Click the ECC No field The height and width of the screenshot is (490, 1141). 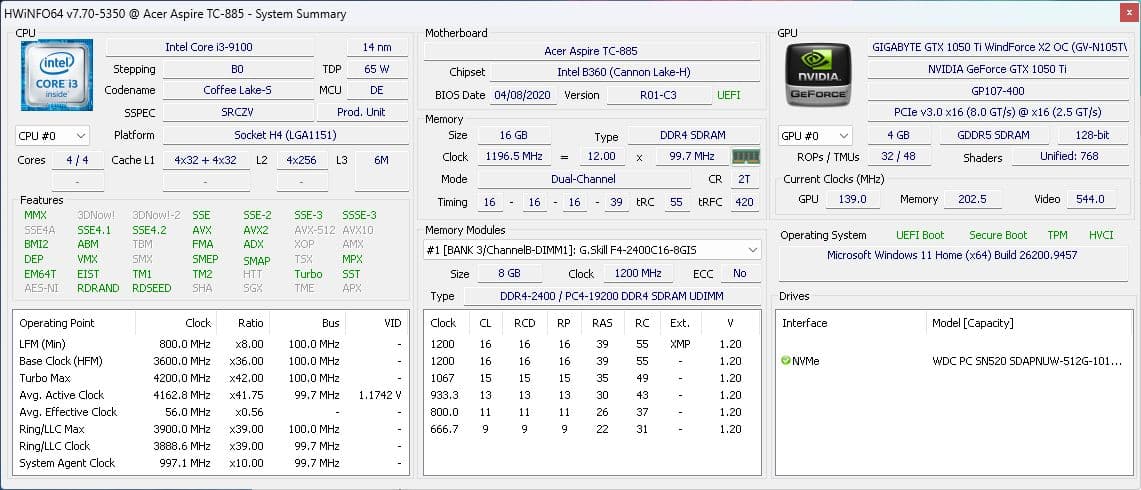[x=740, y=274]
